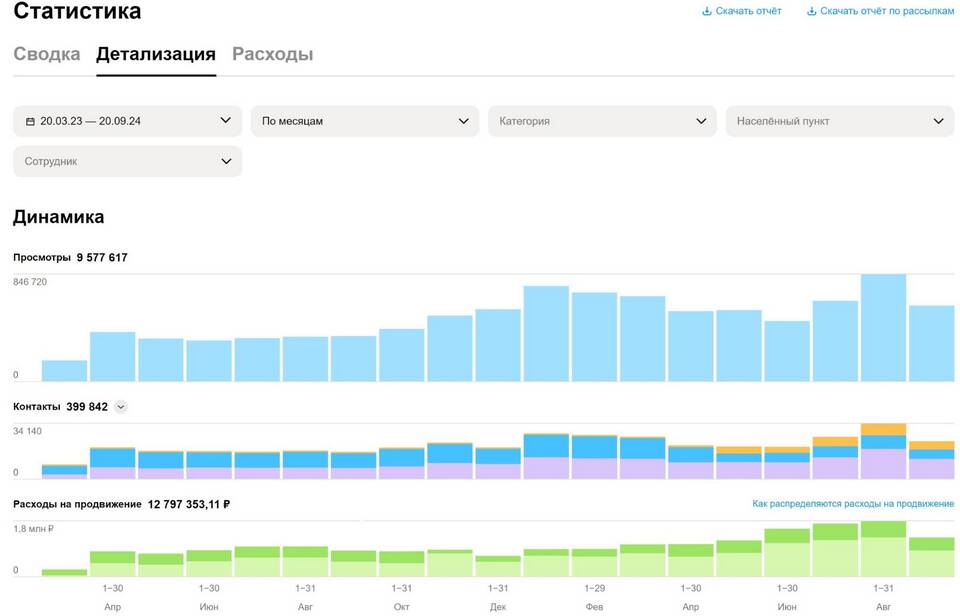Select the Детализация tab
Screen dimensions: 960x616
point(156,54)
